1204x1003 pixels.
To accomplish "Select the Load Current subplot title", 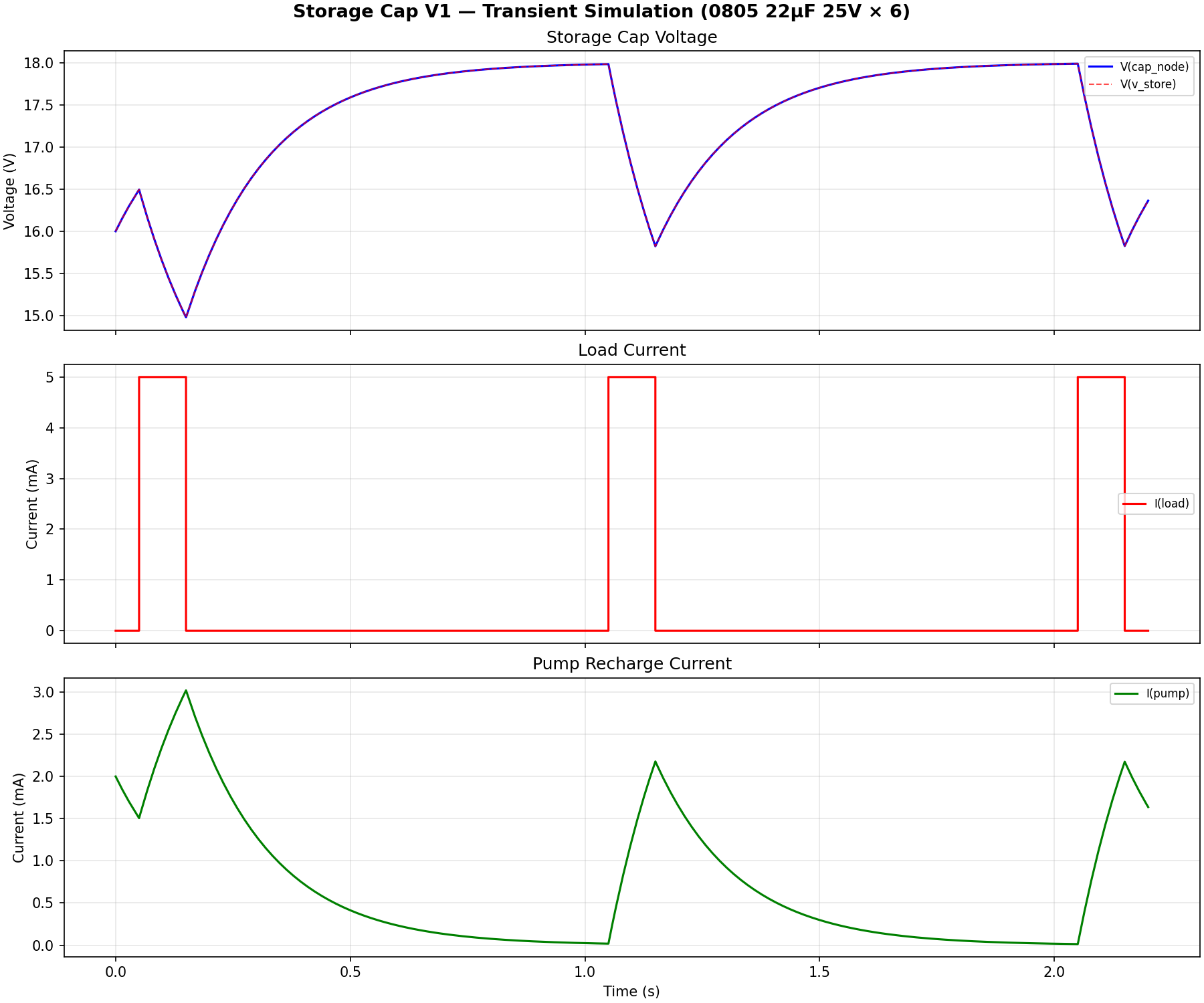I will [631, 349].
